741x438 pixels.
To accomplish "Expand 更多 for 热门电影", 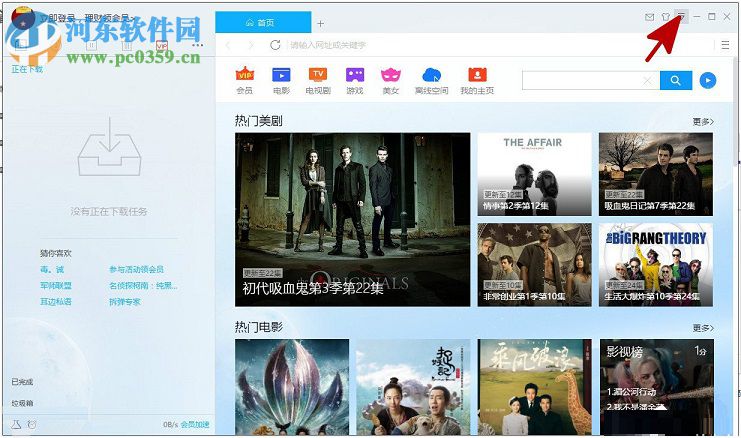I will pos(703,328).
